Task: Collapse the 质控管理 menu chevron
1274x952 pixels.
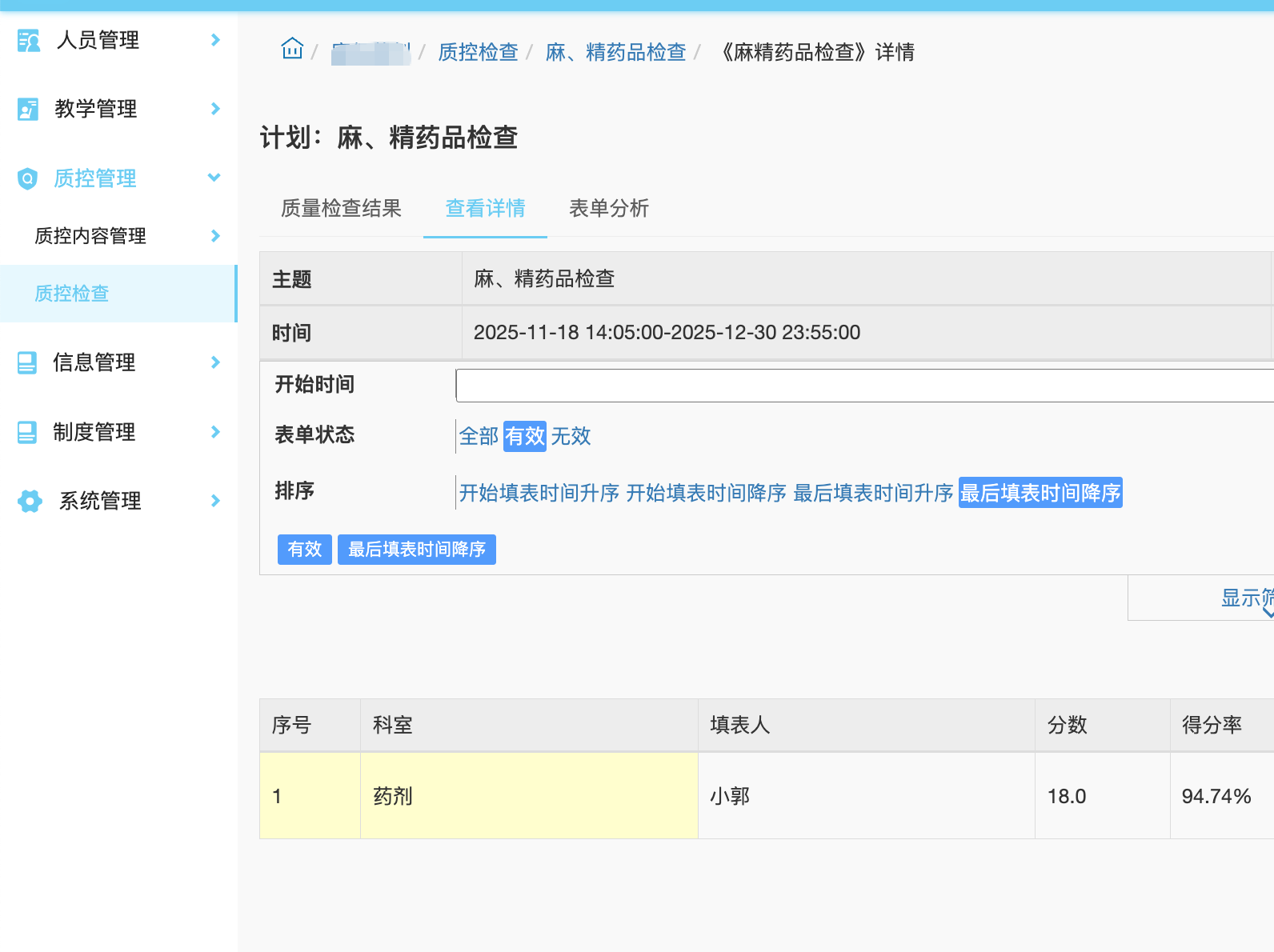Action: pos(214,178)
